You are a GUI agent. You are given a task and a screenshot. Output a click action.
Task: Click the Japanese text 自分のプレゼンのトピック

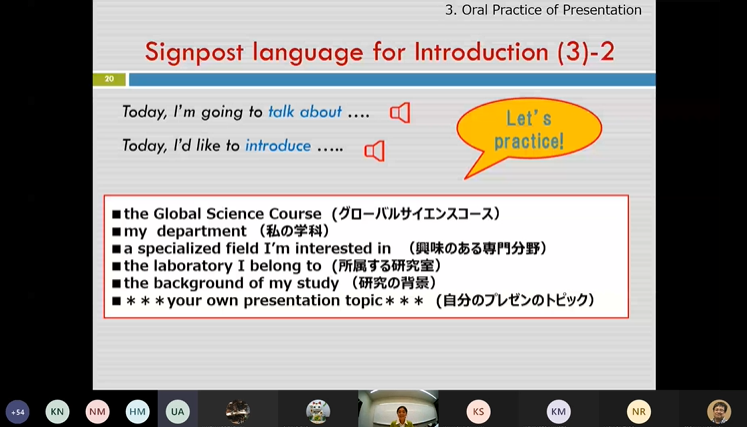click(515, 300)
